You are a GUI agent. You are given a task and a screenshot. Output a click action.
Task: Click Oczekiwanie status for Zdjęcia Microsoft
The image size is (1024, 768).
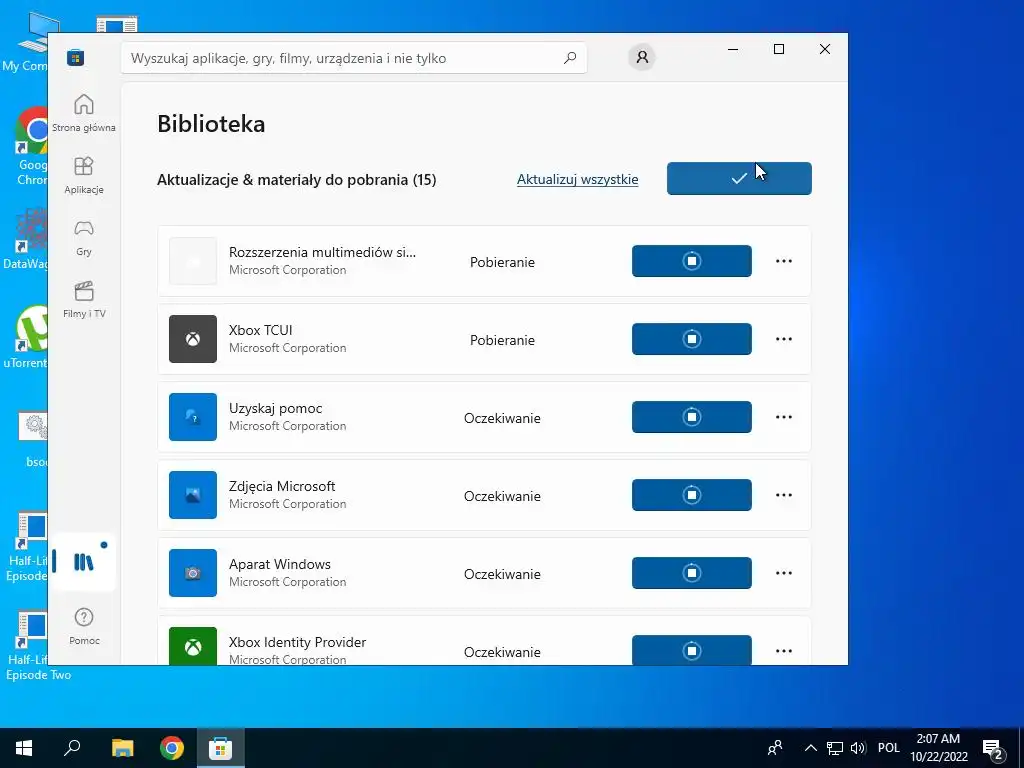point(502,496)
